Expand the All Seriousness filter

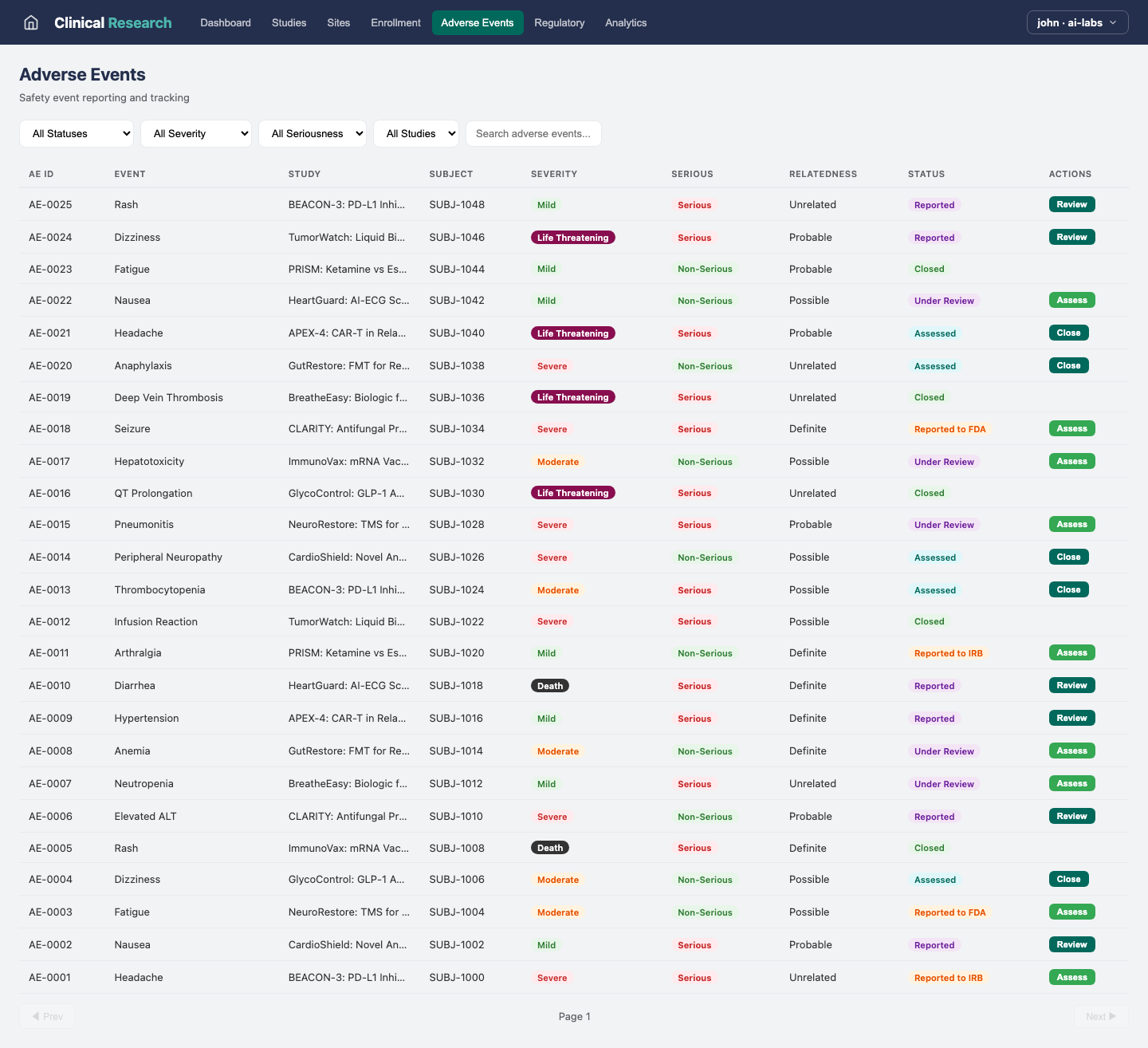(313, 134)
